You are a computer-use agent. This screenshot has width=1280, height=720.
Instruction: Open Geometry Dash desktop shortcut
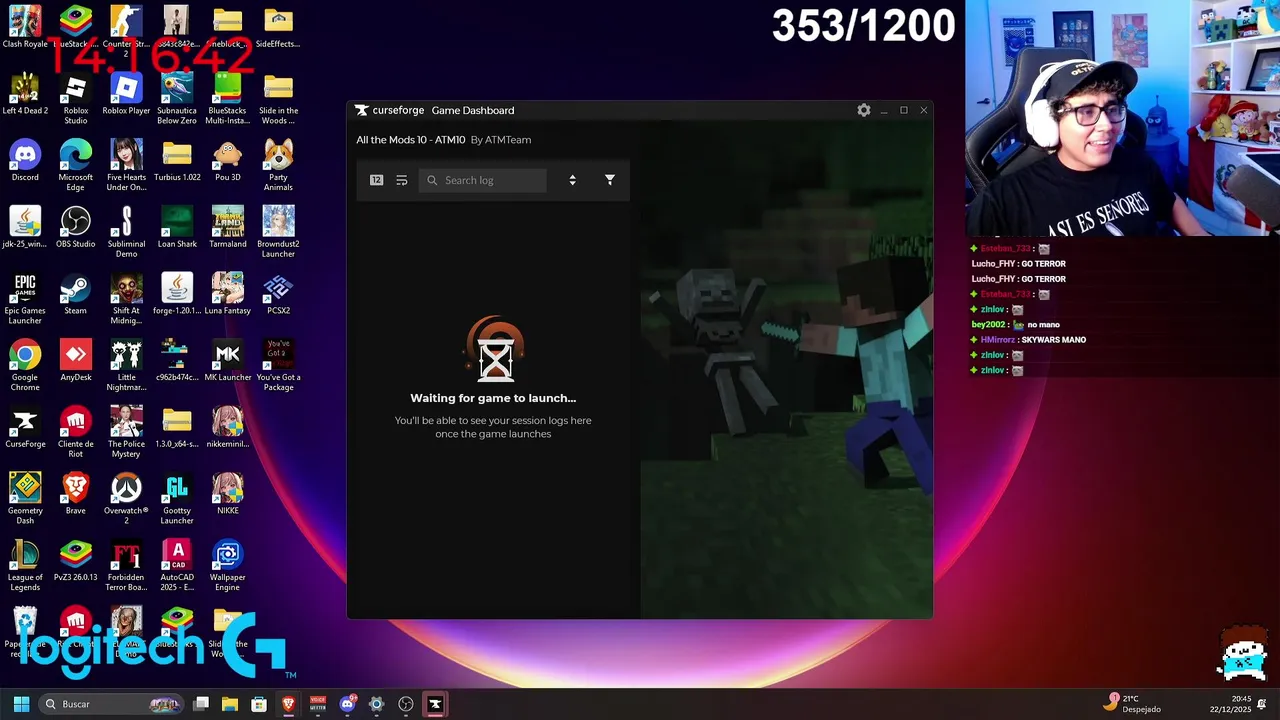coord(25,499)
